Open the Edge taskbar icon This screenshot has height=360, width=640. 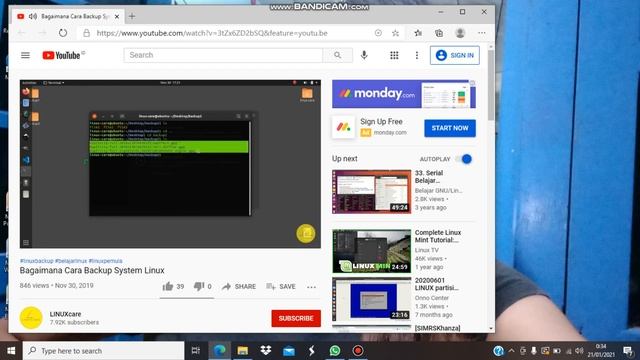click(x=220, y=351)
